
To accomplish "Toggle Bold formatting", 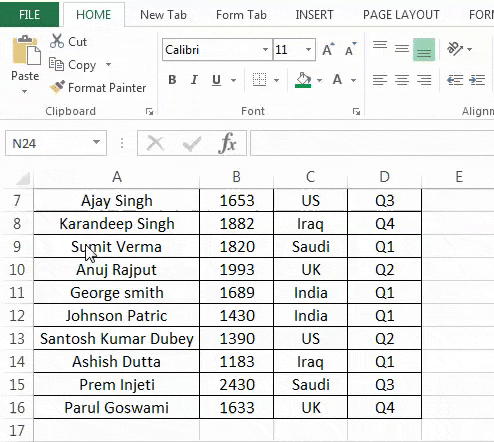I will click(x=172, y=80).
